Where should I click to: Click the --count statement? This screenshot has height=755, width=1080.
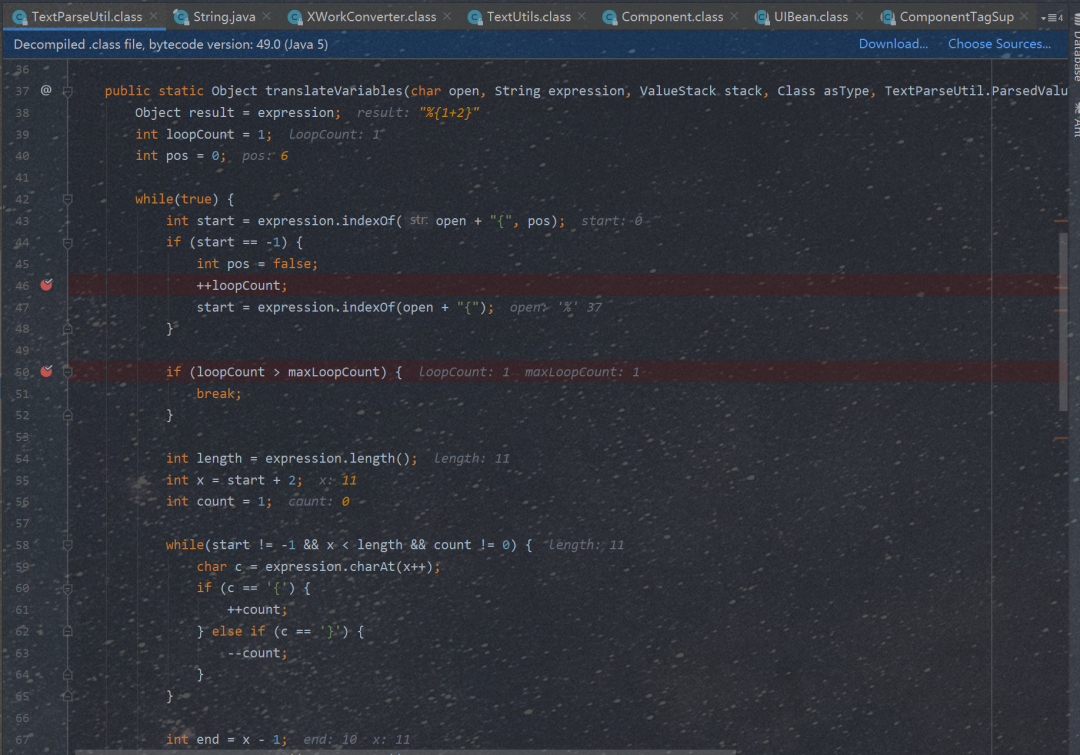coord(257,653)
